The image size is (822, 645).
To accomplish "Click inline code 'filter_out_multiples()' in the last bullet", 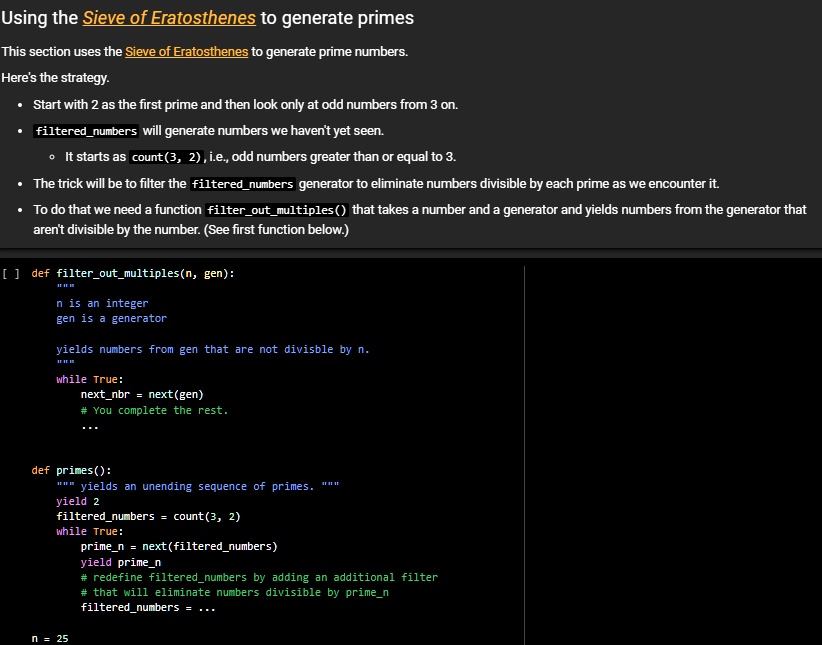I will click(x=277, y=210).
